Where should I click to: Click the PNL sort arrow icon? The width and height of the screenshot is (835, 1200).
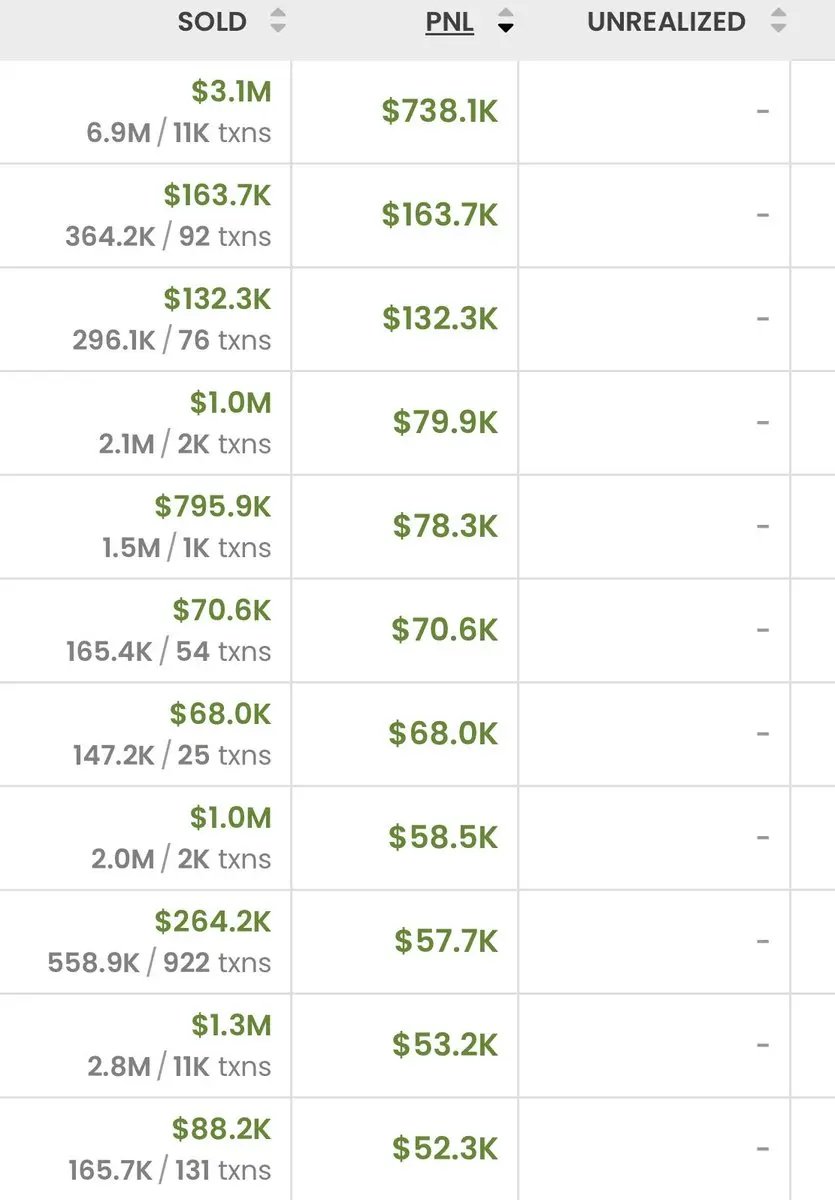(506, 21)
